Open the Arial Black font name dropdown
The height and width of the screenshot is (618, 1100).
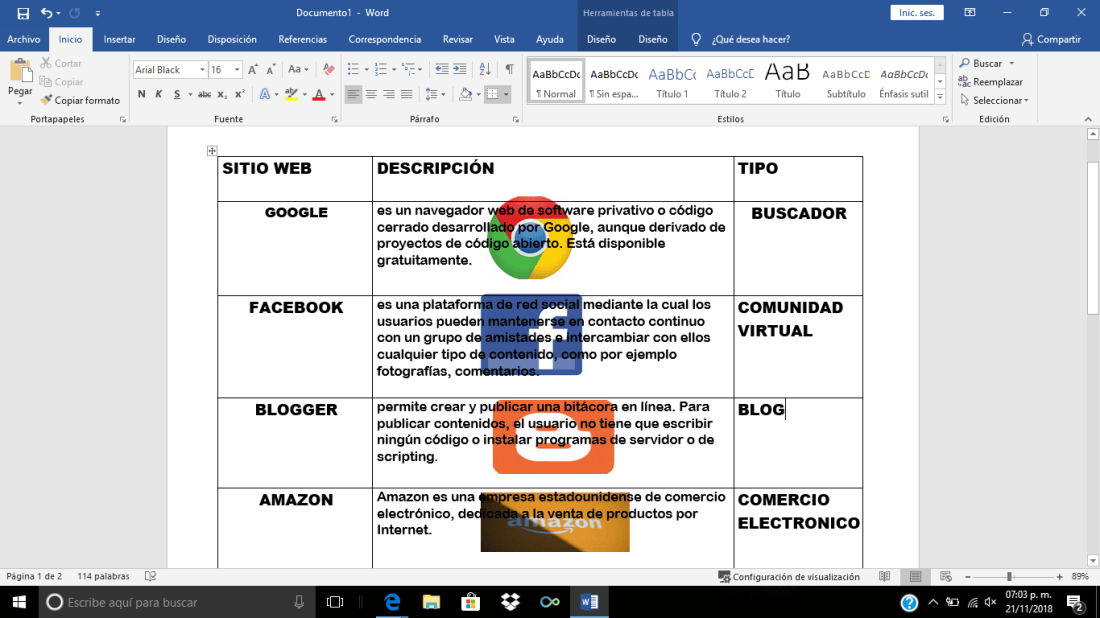click(x=202, y=69)
